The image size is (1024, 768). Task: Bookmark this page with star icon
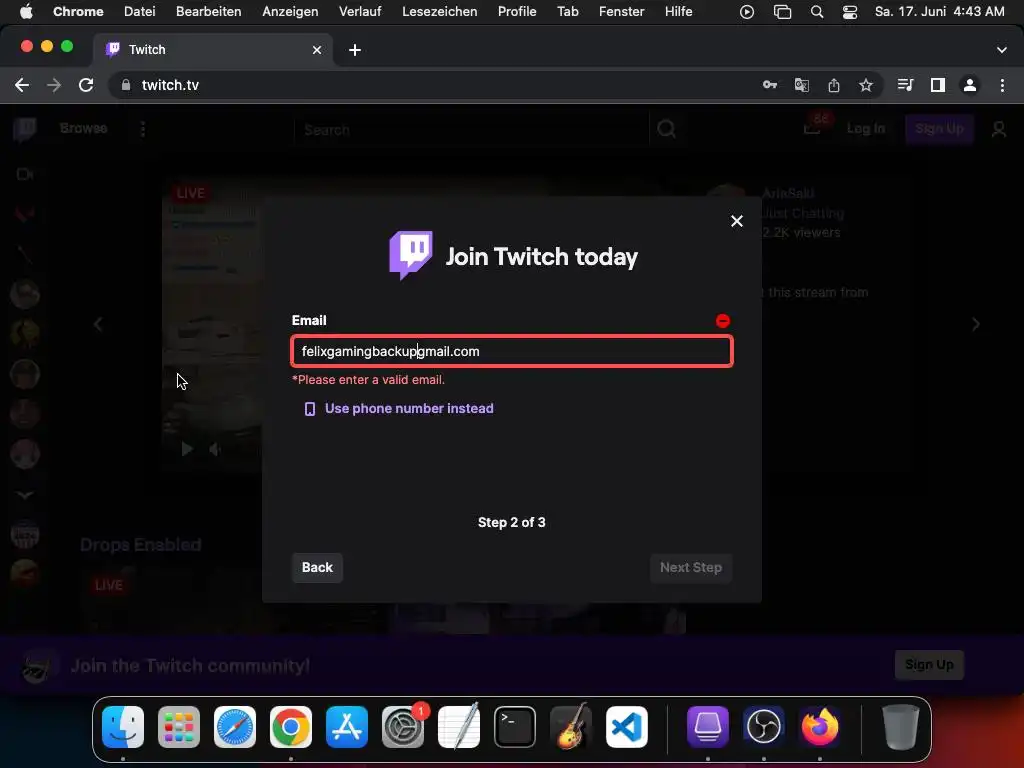tap(866, 85)
